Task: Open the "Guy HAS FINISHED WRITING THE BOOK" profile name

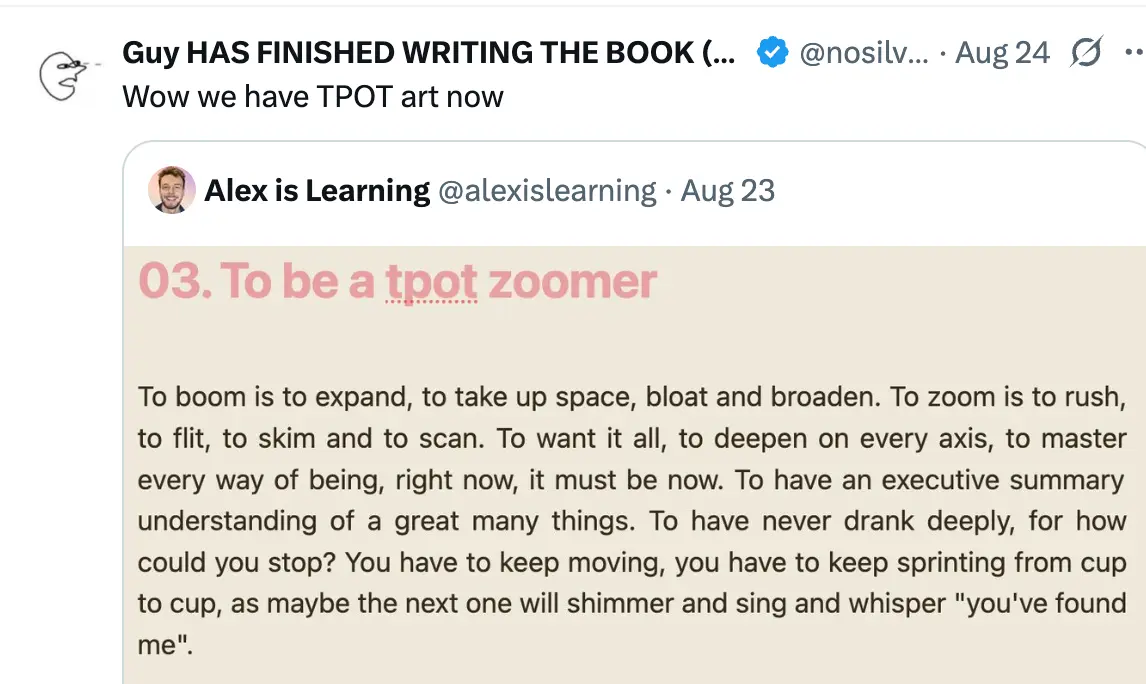Action: (428, 53)
